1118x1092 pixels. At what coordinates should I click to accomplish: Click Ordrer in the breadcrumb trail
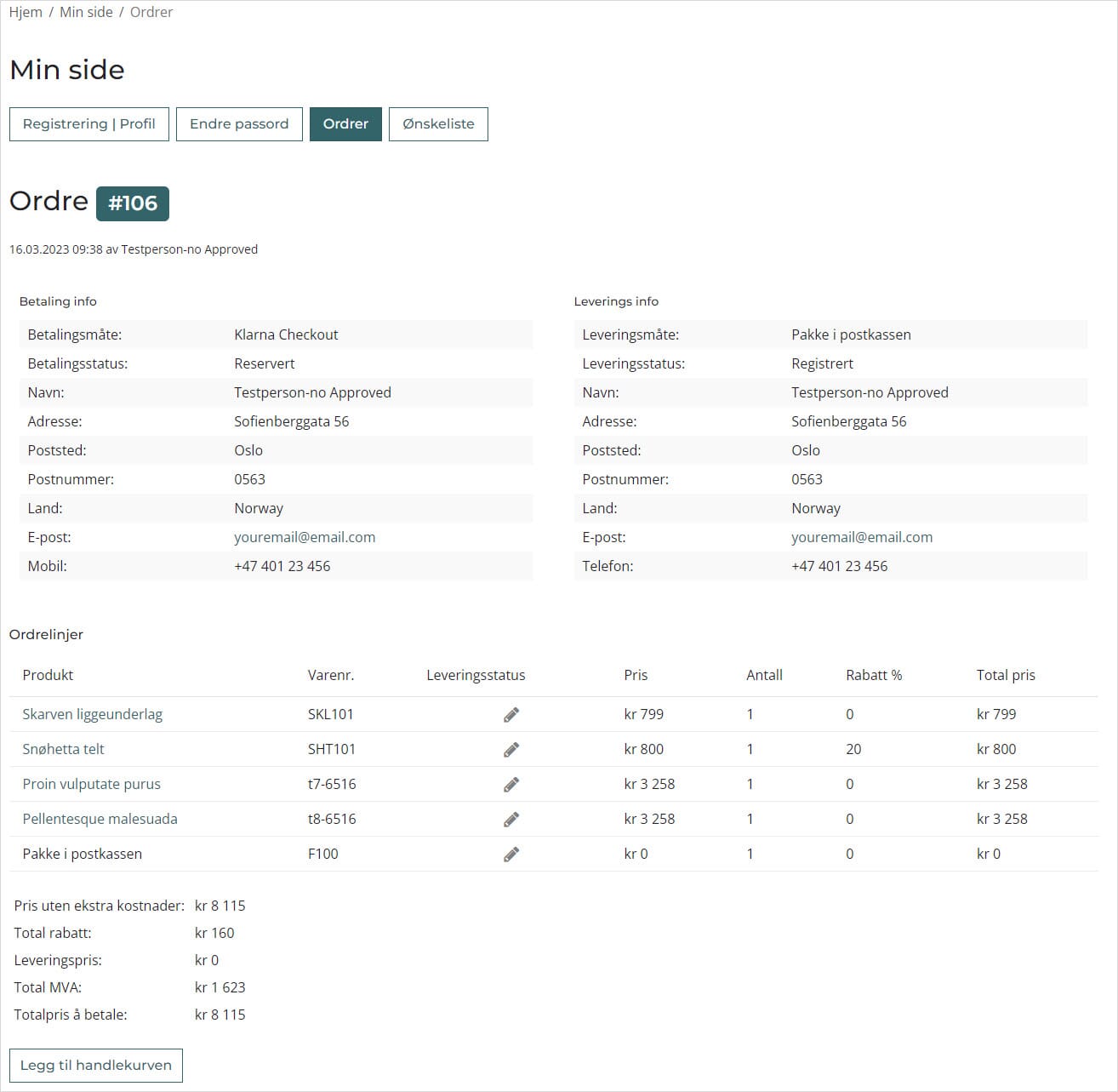point(151,12)
